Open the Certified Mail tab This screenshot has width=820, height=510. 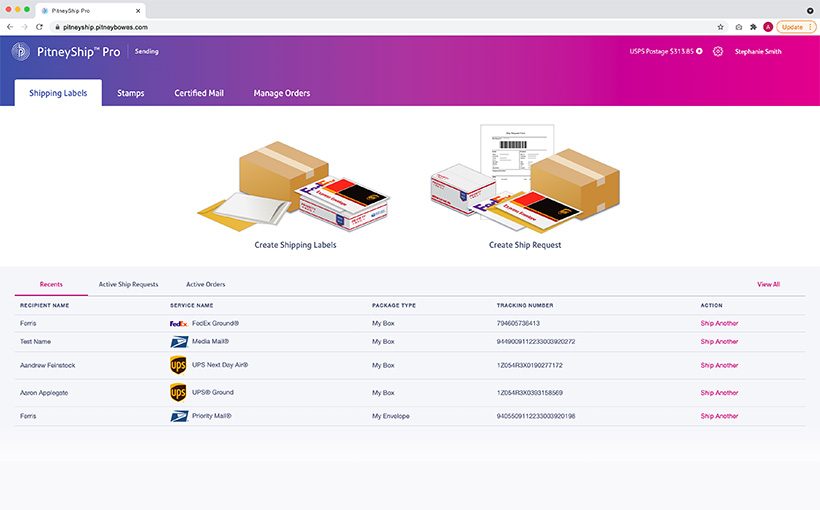199,93
